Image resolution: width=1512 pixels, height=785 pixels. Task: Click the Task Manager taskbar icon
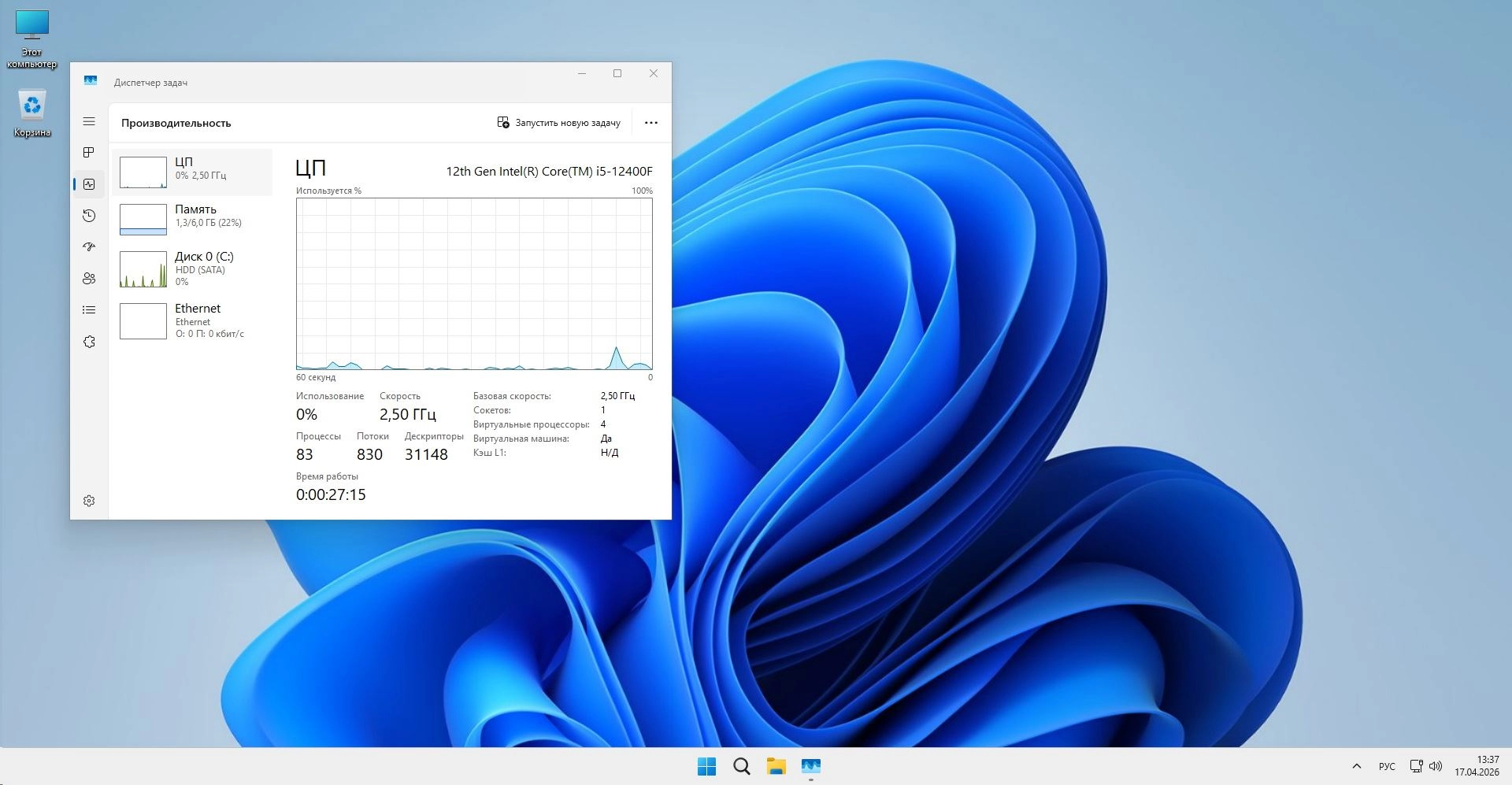click(811, 766)
